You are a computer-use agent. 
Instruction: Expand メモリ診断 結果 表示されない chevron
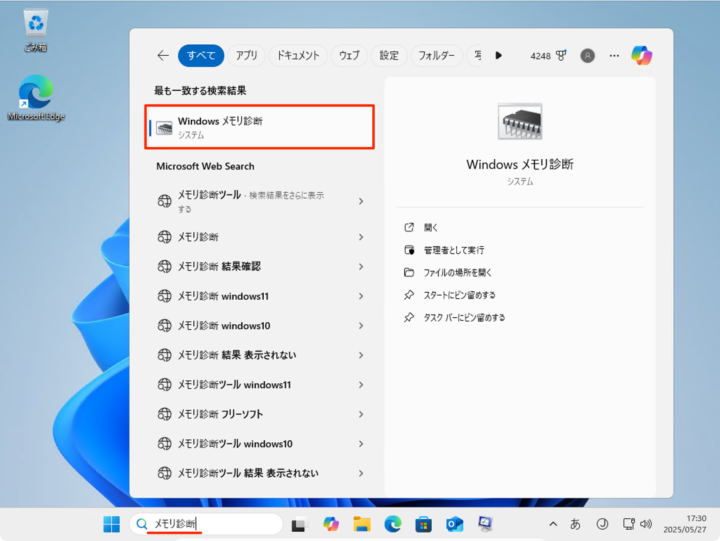pyautogui.click(x=361, y=355)
